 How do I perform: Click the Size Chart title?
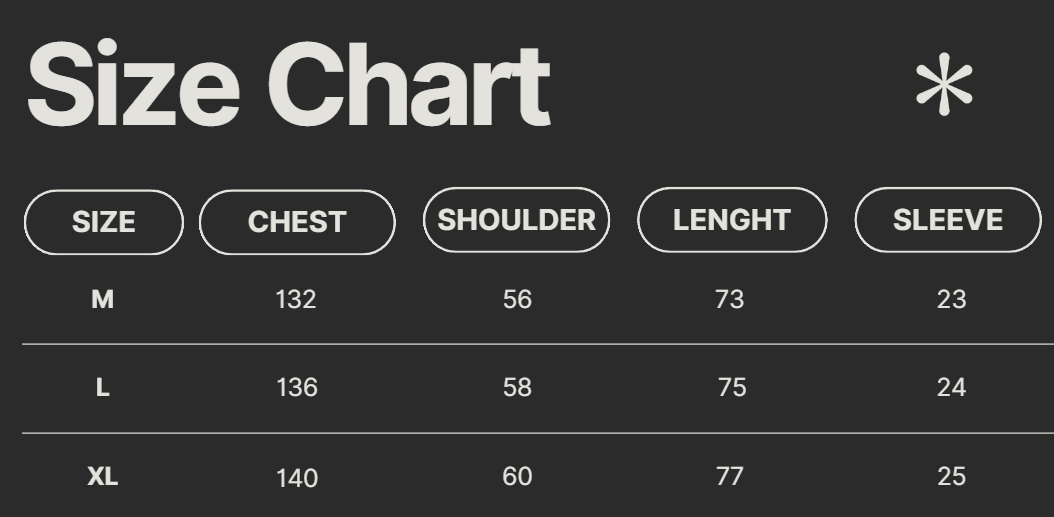288,83
